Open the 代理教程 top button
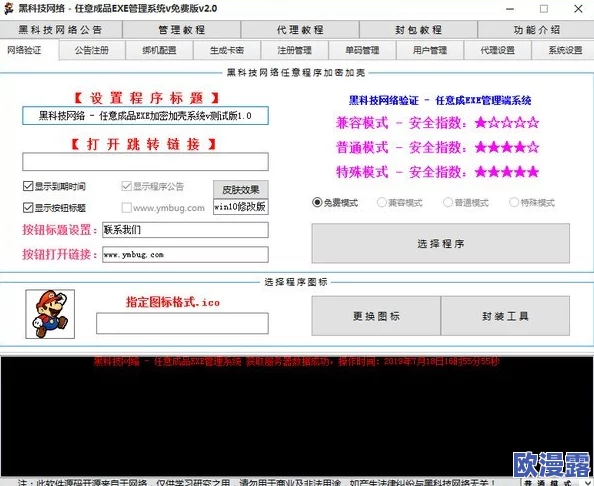The width and height of the screenshot is (594, 486). click(x=300, y=30)
